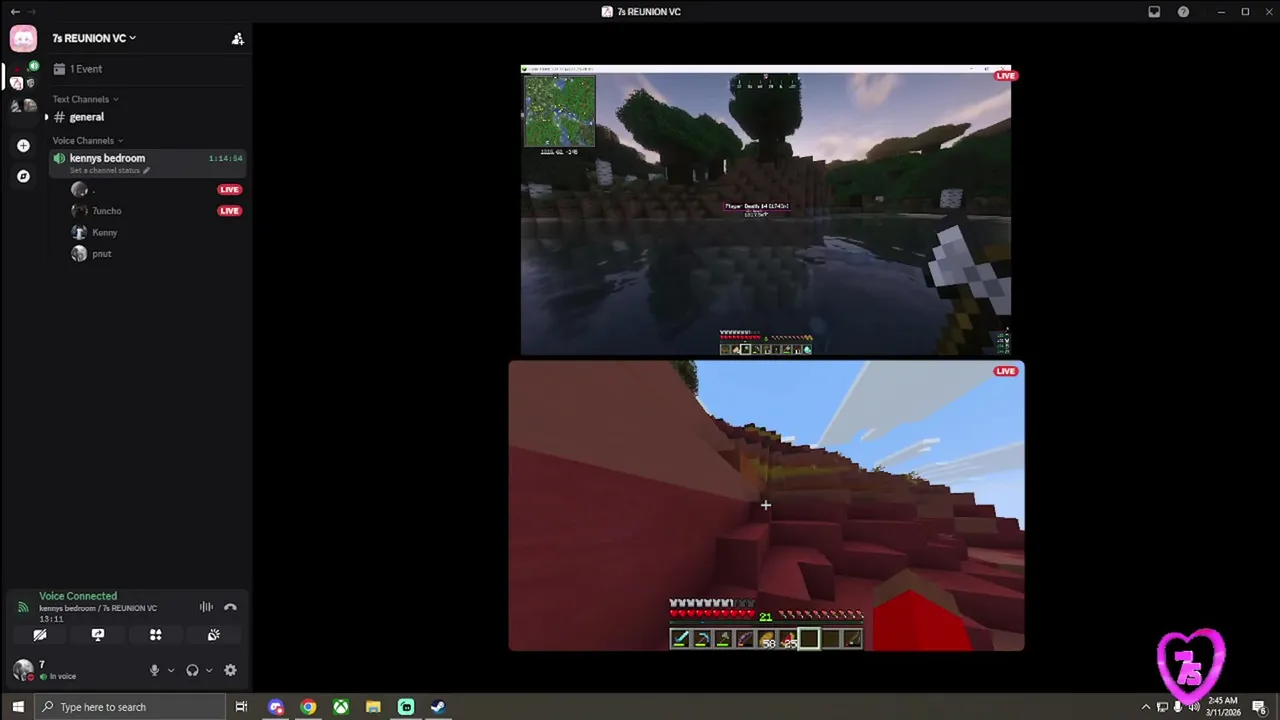Share your screen button
1280x720 pixels.
(98, 635)
